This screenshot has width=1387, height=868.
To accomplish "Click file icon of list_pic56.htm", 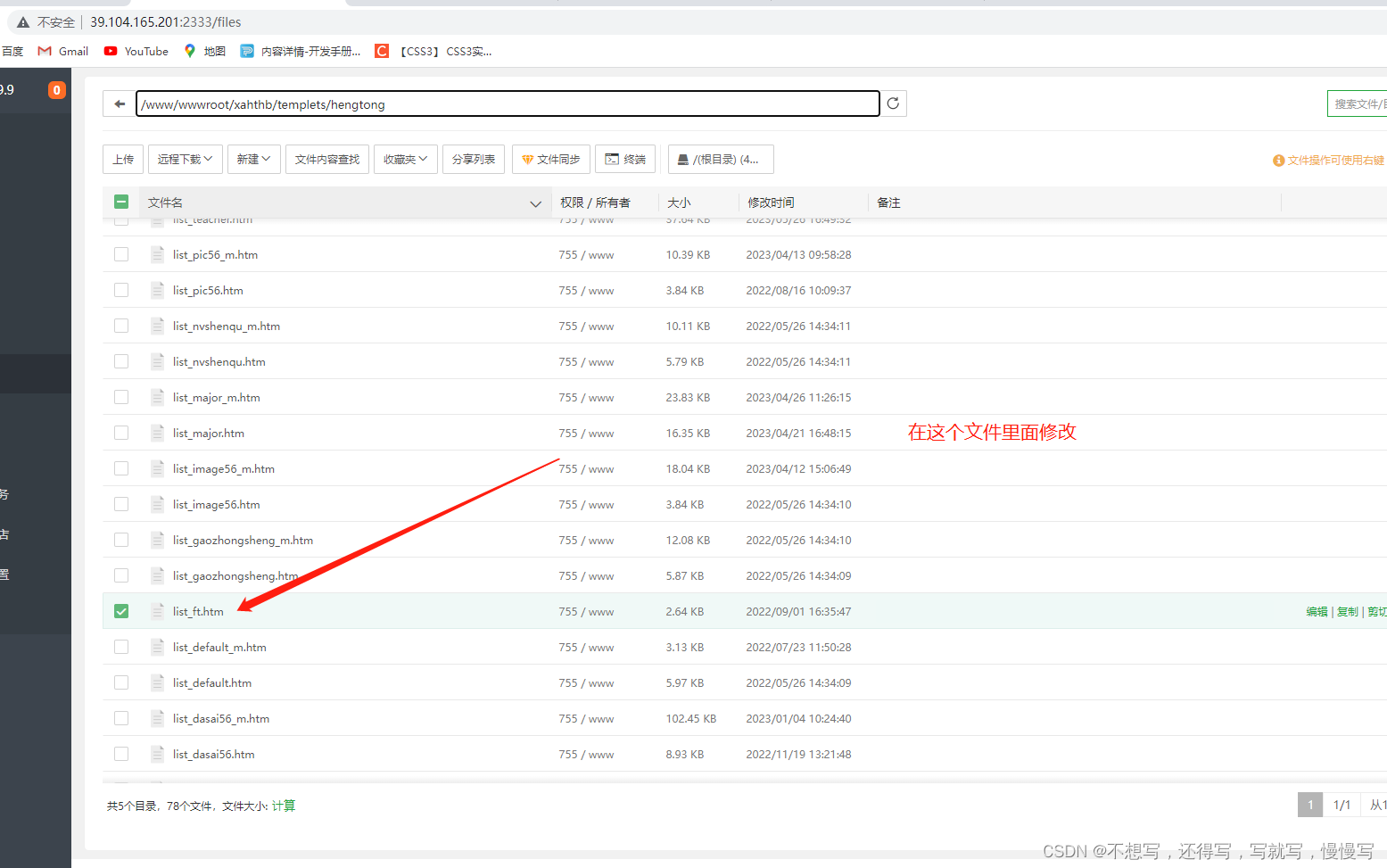I will [x=158, y=290].
